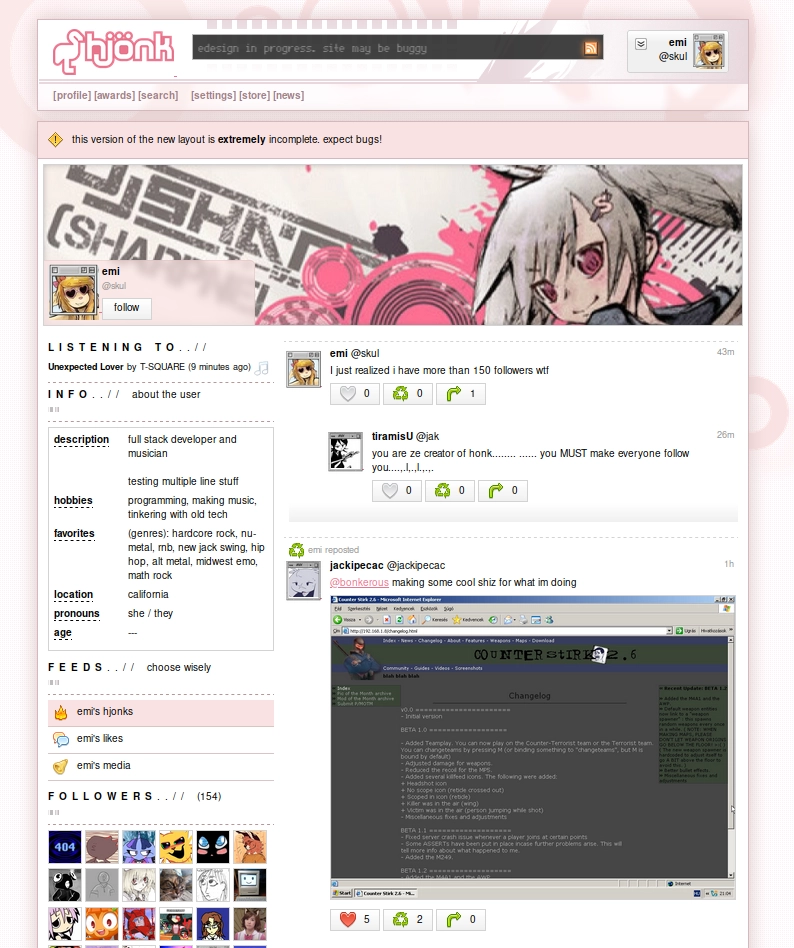Reply arrow on tiramisU's post
This screenshot has height=948, width=794.
[503, 490]
